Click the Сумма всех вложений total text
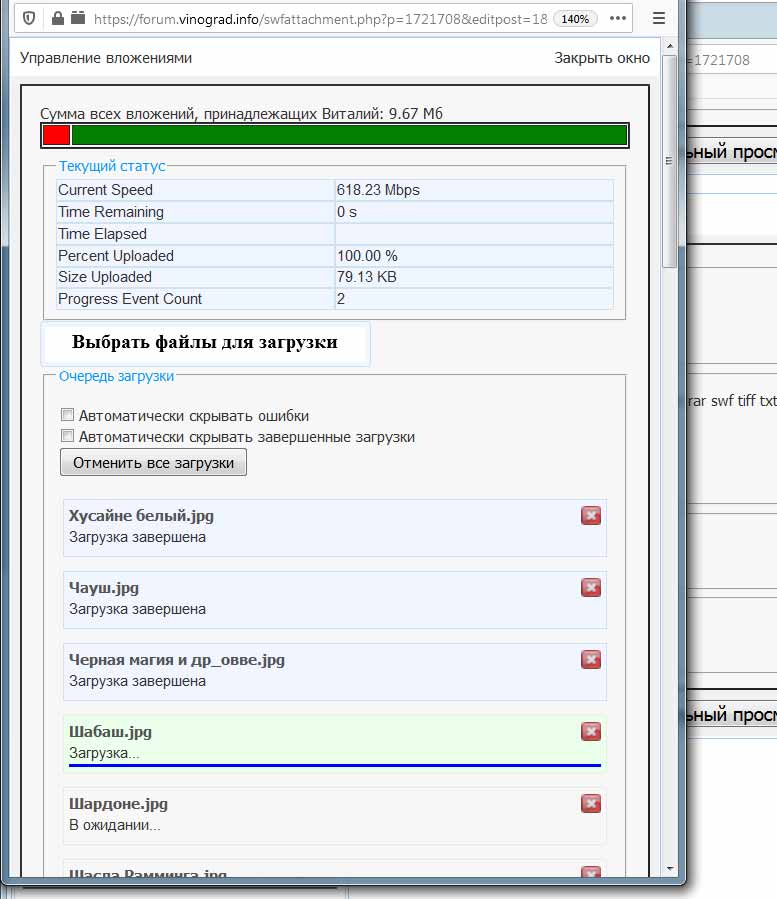 tap(241, 114)
